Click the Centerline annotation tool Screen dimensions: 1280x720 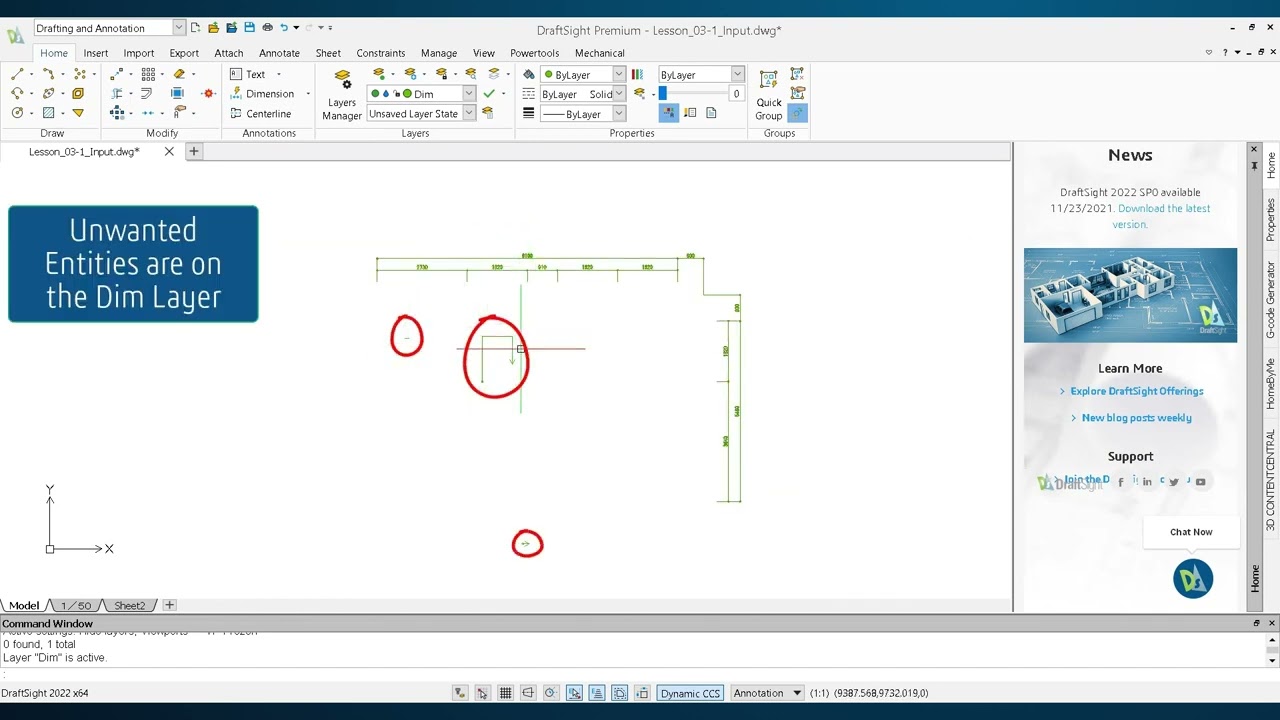click(260, 114)
